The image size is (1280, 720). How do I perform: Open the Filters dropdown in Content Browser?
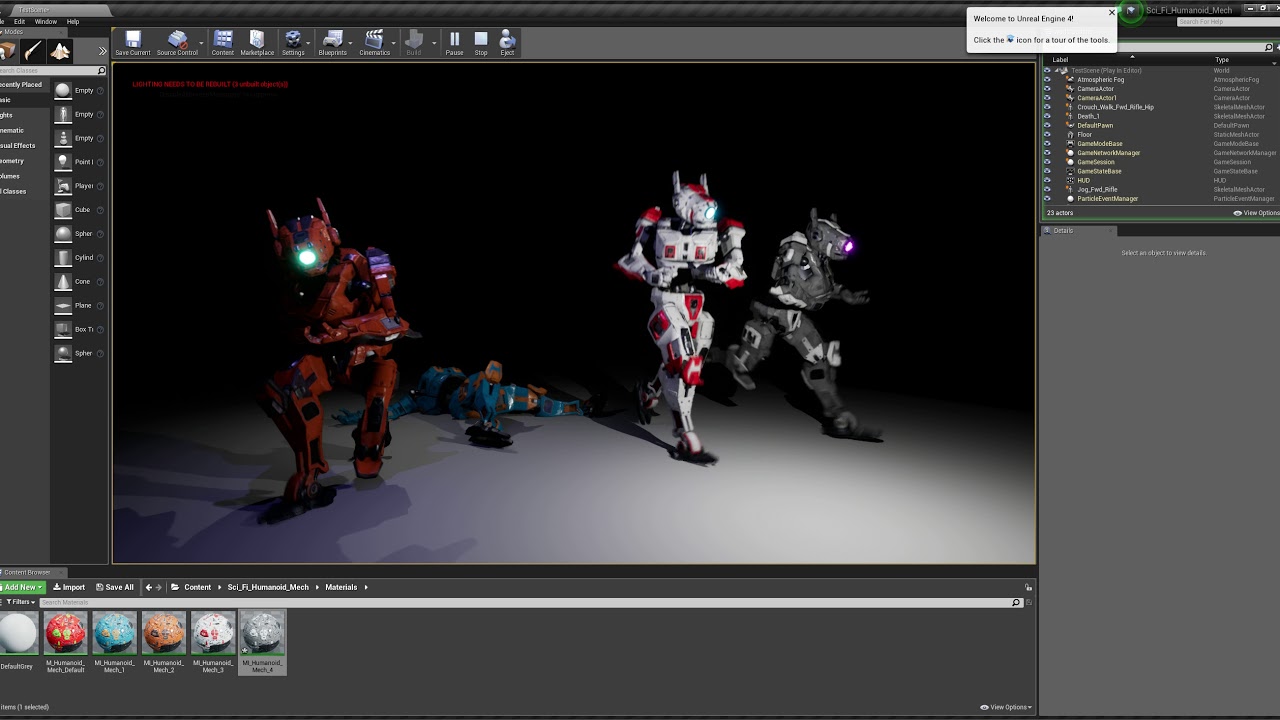tap(21, 602)
